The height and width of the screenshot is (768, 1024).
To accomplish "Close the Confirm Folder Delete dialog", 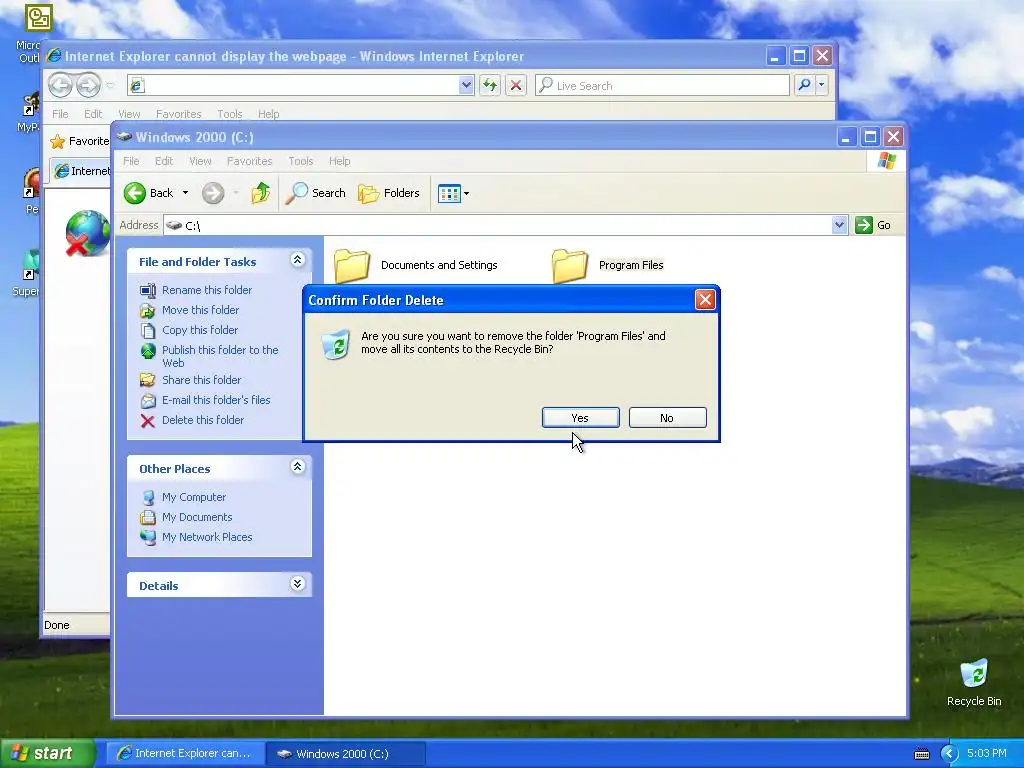I will click(705, 300).
